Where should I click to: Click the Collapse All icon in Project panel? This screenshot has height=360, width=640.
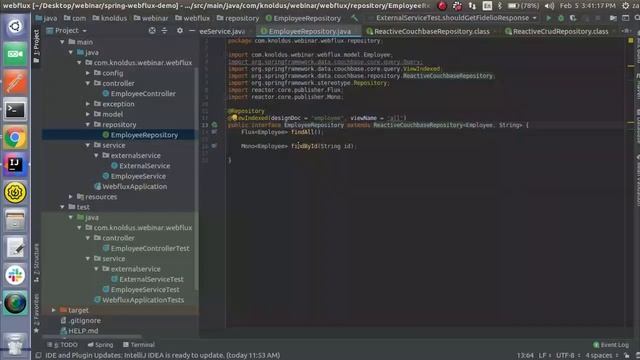click(x=164, y=31)
